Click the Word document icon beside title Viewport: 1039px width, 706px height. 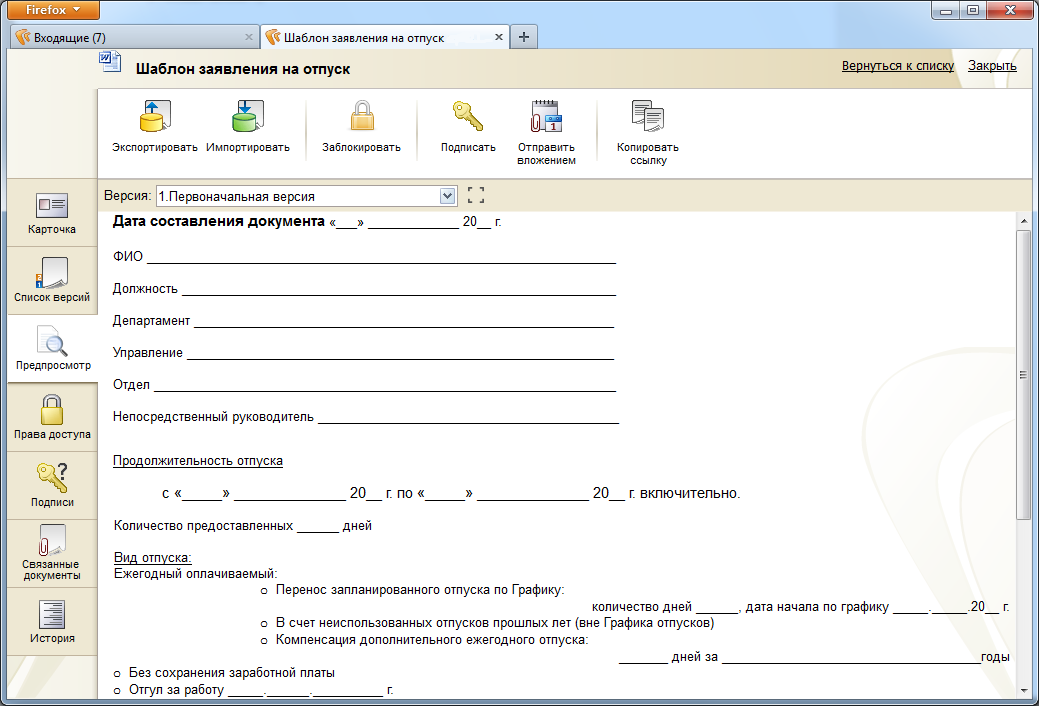(110, 62)
